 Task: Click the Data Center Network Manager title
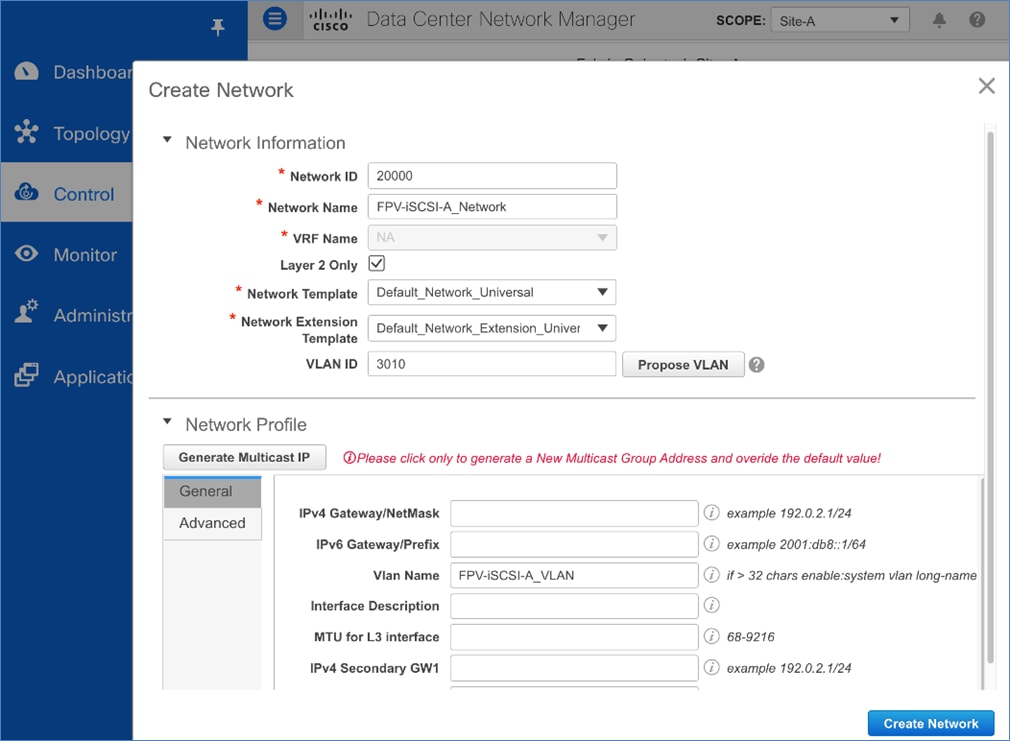tap(500, 20)
